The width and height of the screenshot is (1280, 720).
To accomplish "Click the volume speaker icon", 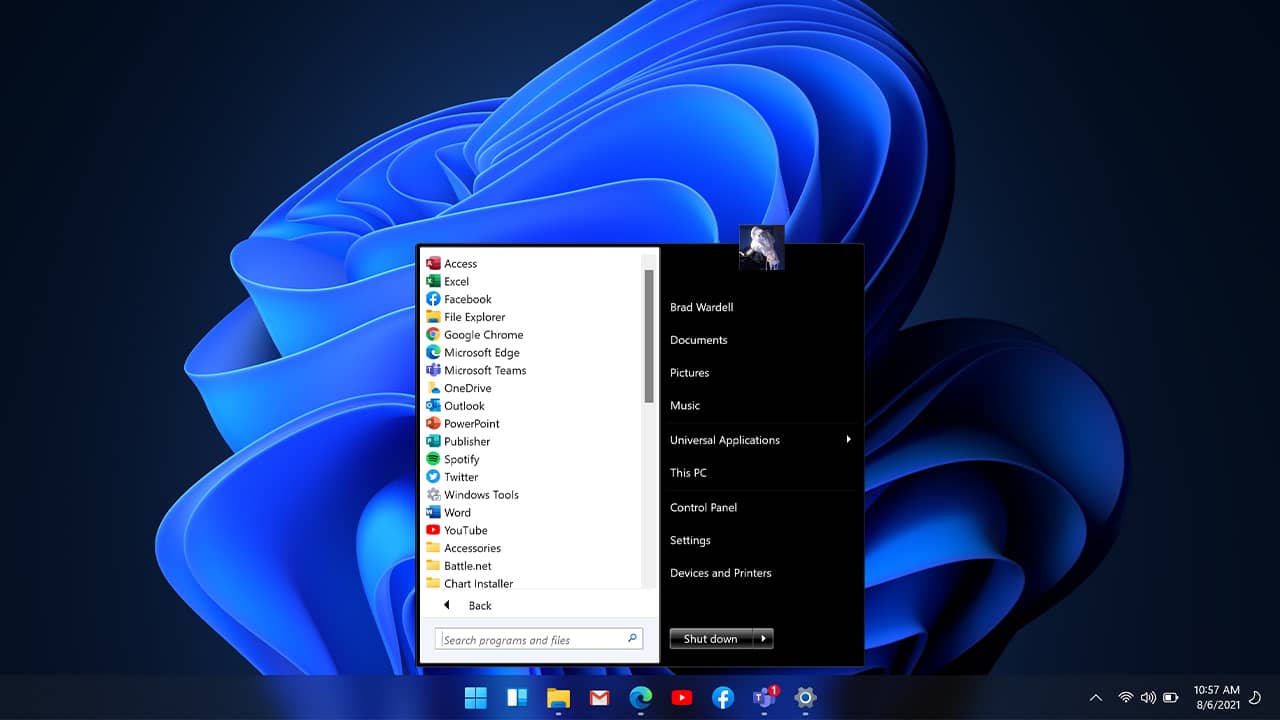I will point(1148,697).
